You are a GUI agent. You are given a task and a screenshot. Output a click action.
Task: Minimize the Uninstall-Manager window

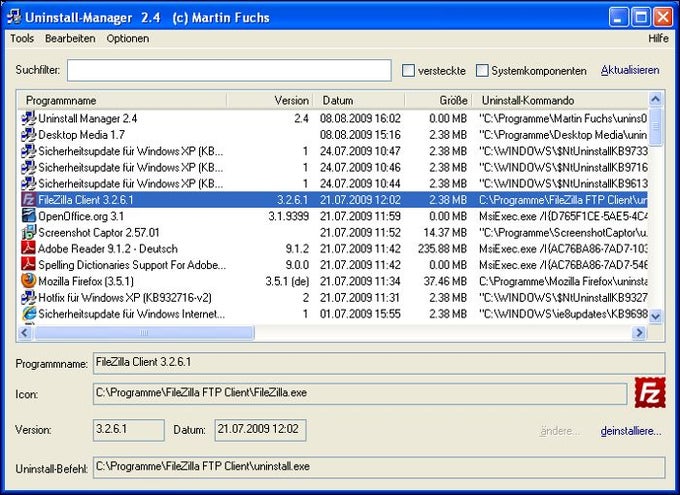coord(618,17)
